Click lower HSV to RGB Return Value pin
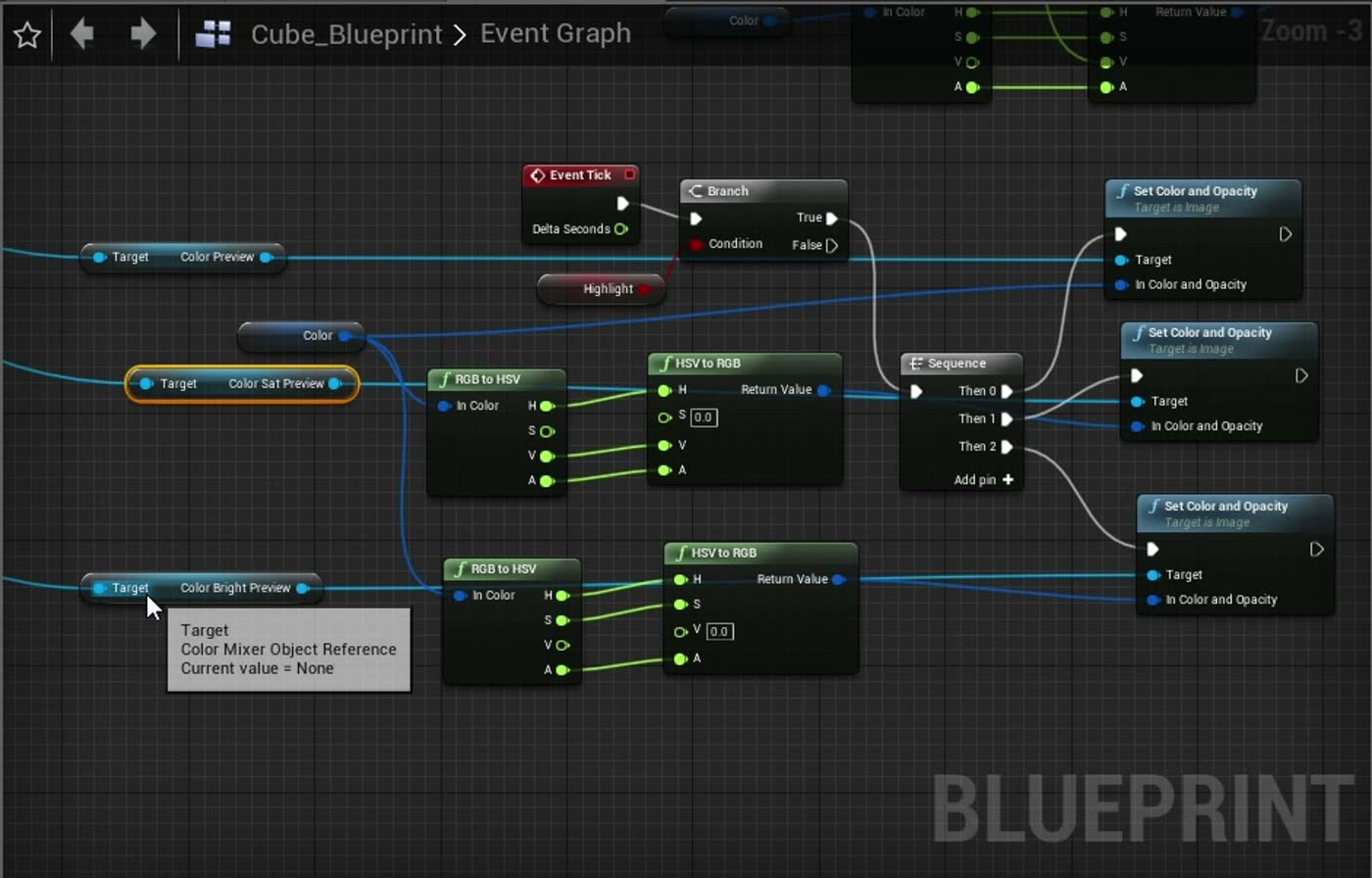Screen dimensions: 1372x878 pos(839,579)
